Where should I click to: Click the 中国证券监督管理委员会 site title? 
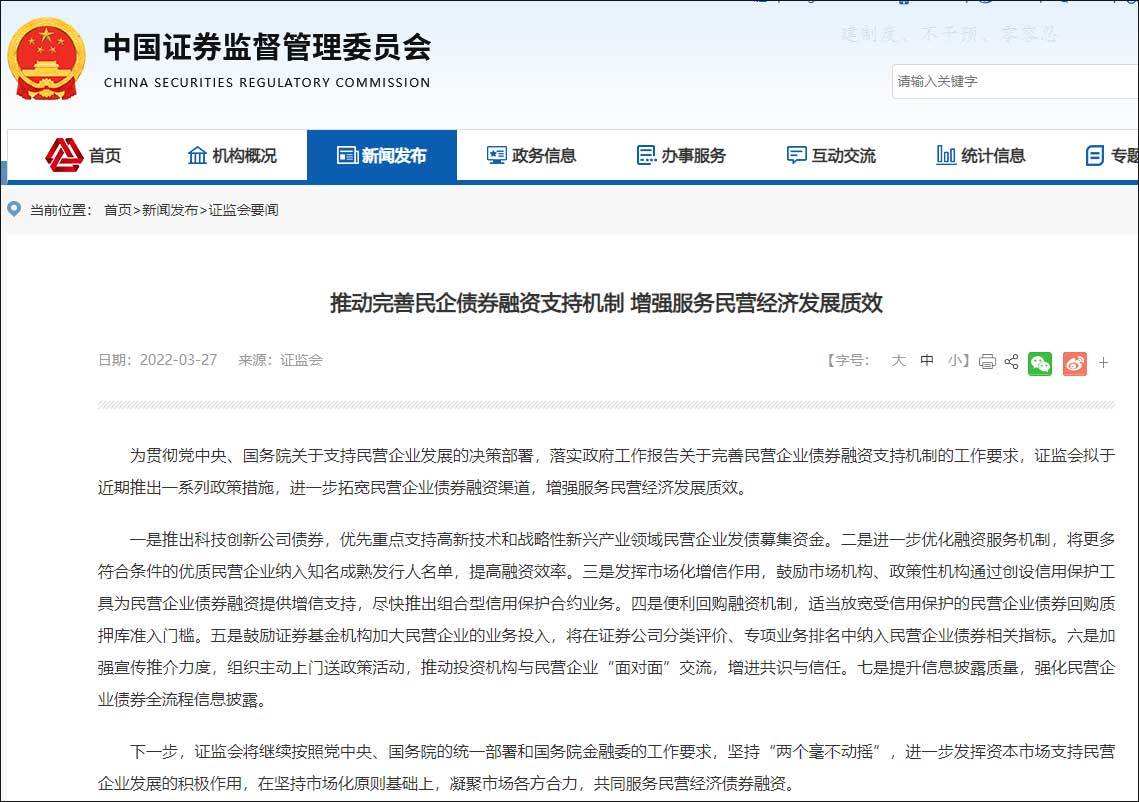[x=267, y=48]
